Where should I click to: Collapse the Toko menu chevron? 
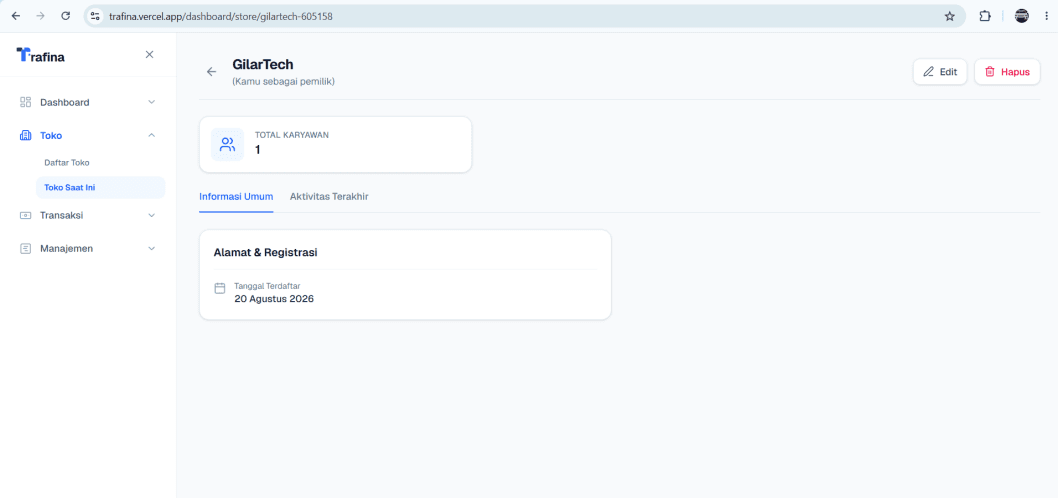tap(151, 135)
